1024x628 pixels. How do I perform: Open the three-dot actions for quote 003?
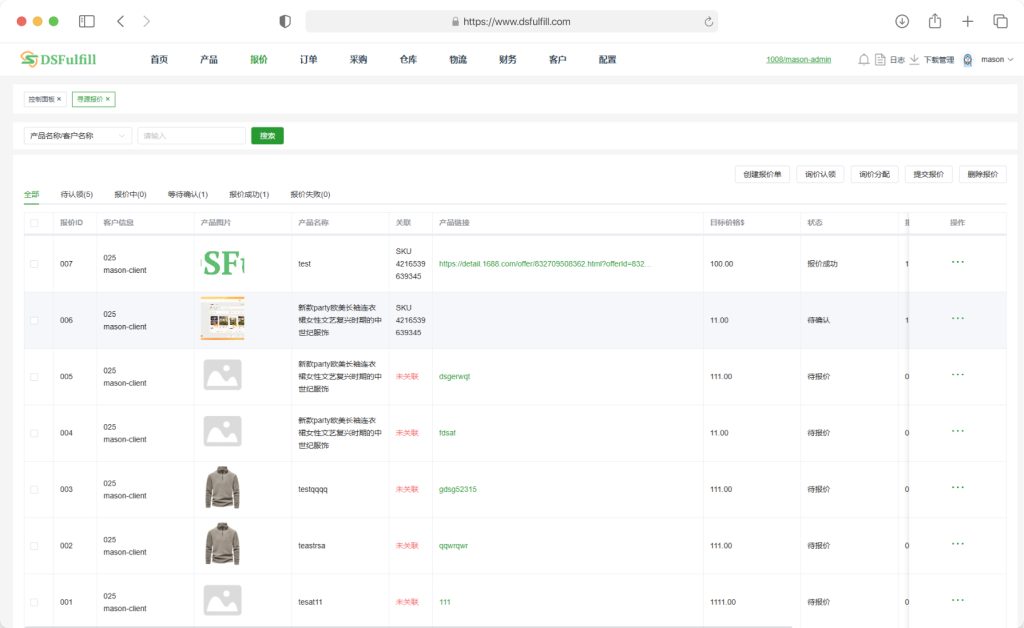[x=957, y=488]
